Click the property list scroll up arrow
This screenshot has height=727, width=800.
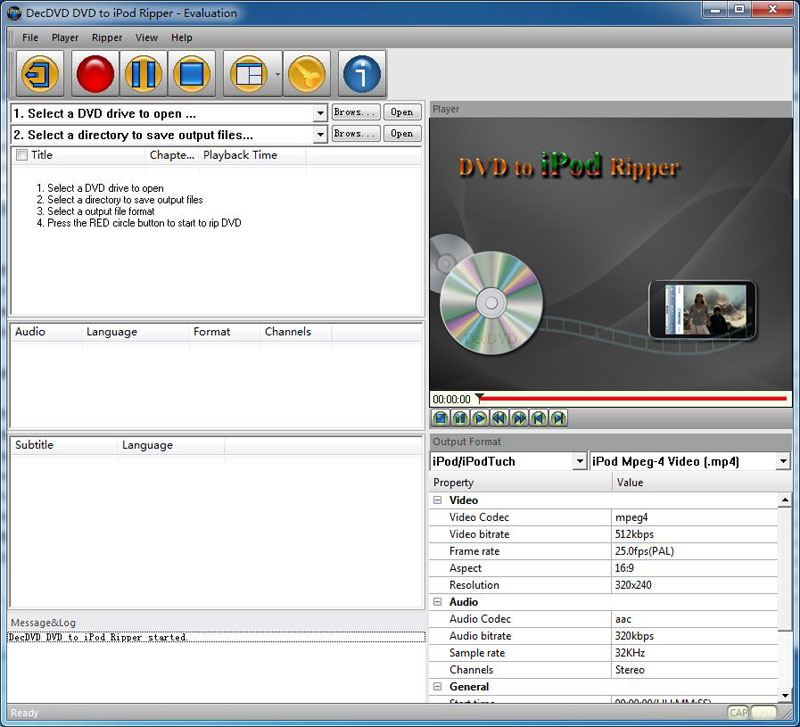click(x=785, y=500)
